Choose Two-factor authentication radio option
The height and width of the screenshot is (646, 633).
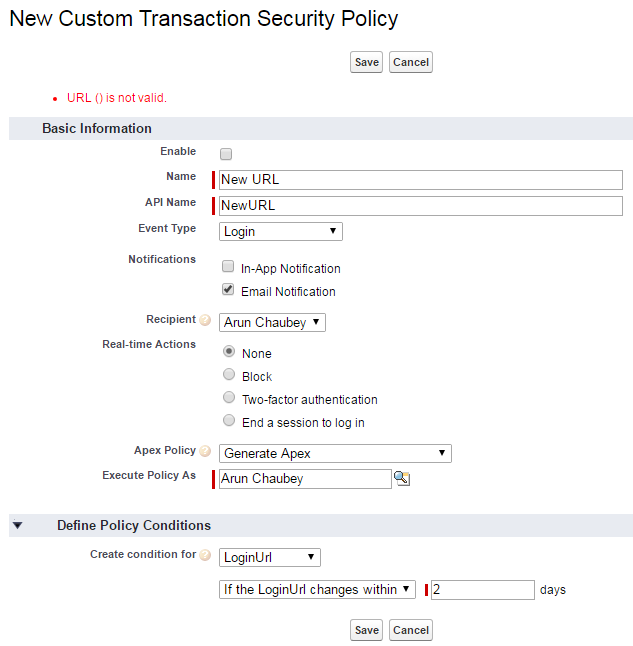click(229, 398)
